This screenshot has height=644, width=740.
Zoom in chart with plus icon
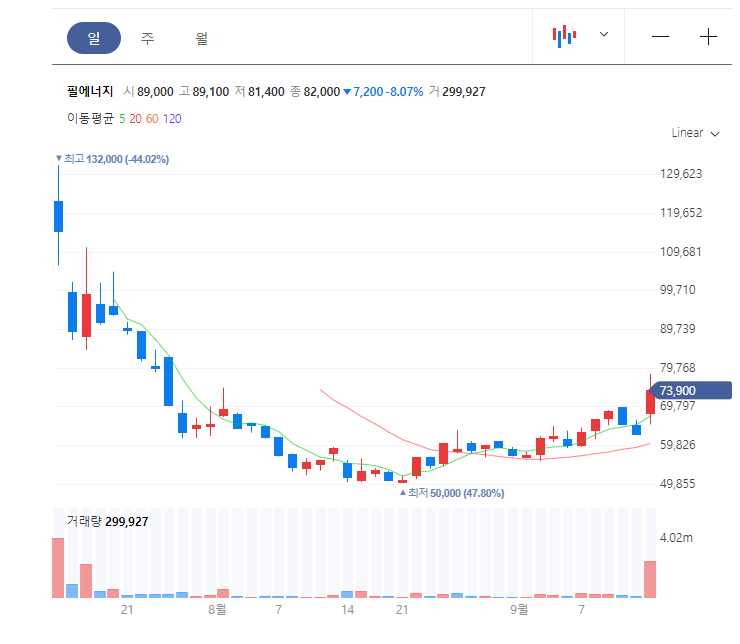(x=708, y=36)
